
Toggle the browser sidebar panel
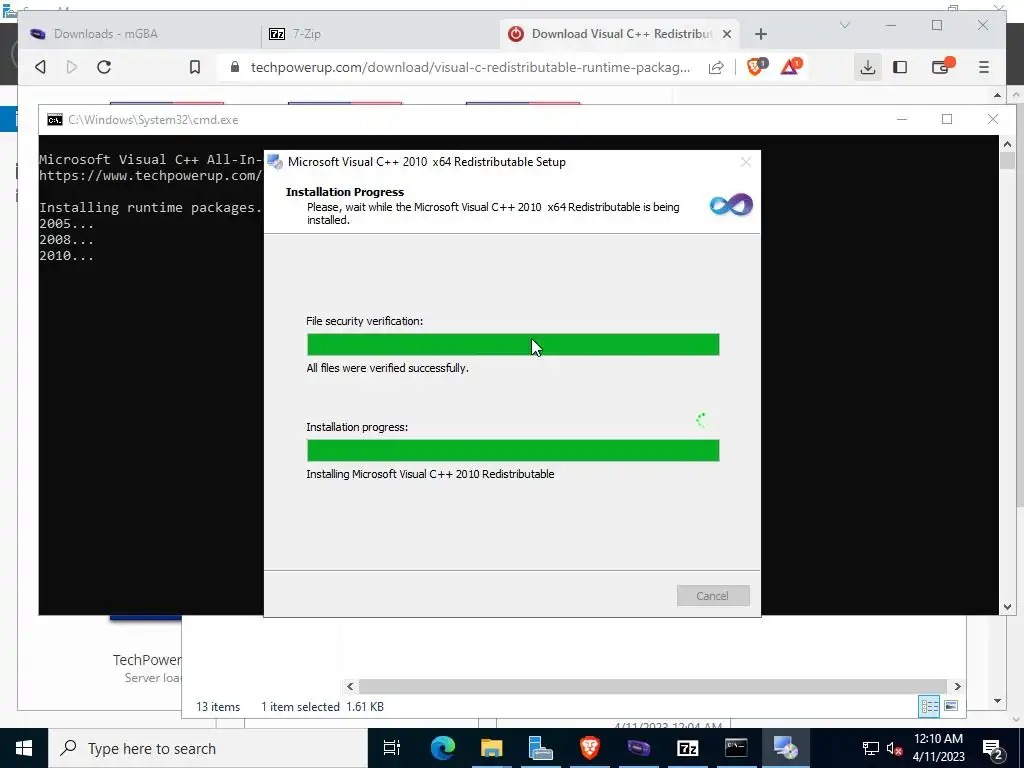coord(900,67)
